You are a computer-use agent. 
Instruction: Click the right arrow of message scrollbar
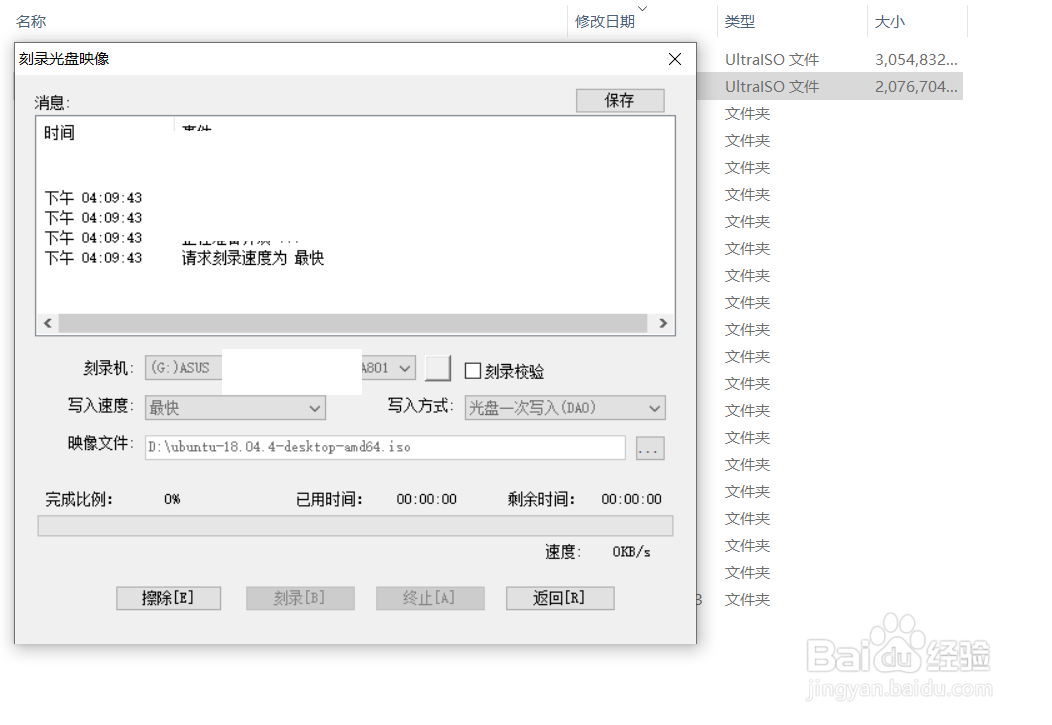[x=663, y=323]
